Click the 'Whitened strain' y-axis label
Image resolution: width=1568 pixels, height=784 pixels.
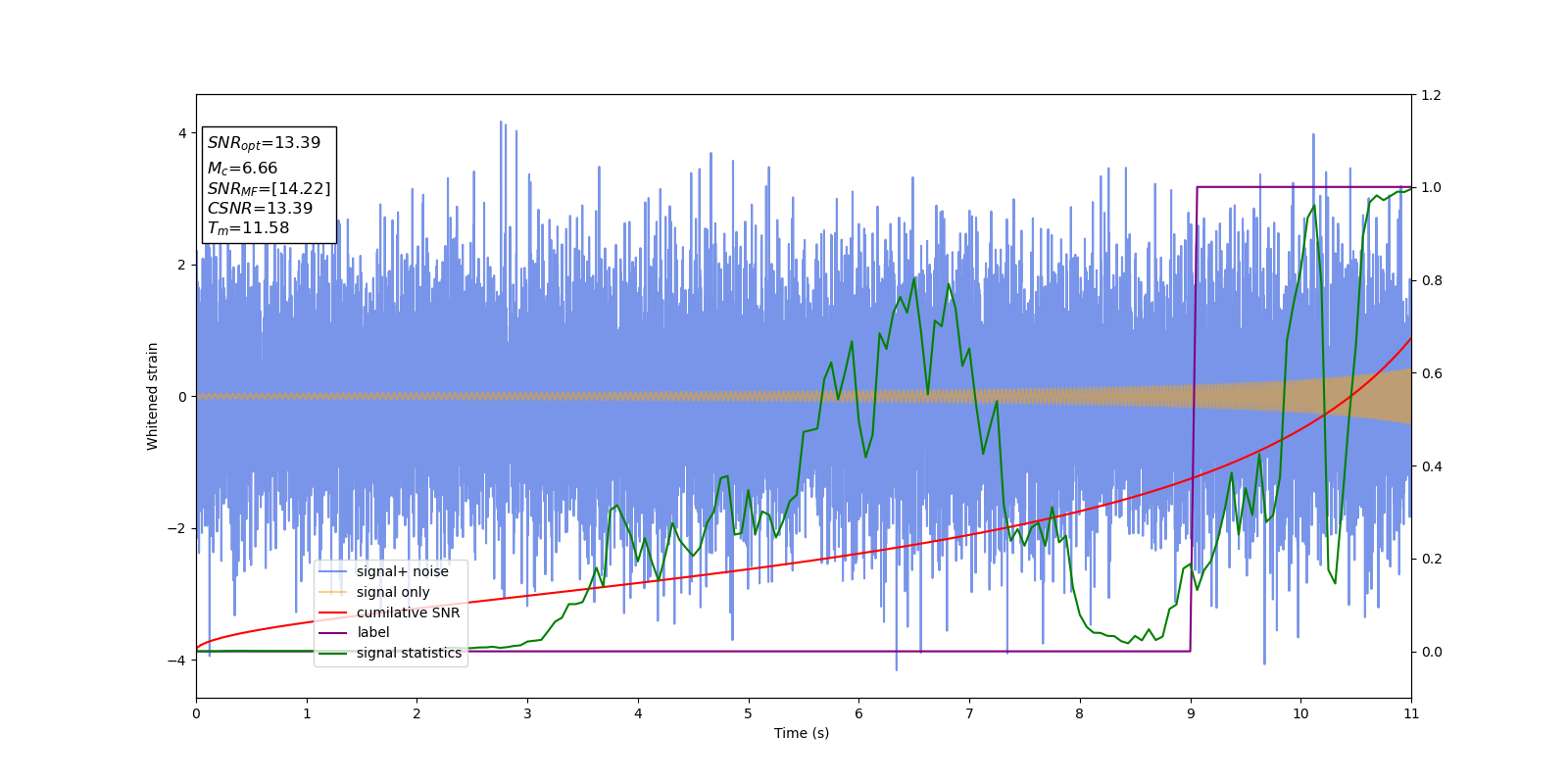[x=152, y=396]
